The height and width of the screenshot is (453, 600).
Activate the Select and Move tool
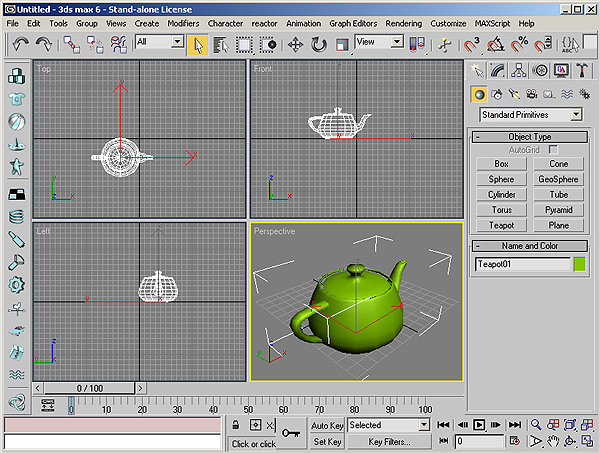(x=296, y=44)
